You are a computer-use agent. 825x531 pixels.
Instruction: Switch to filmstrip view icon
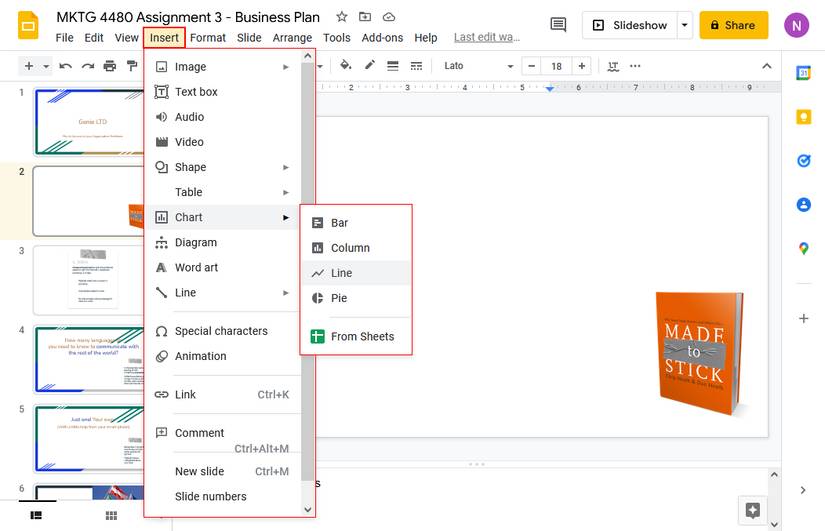click(36, 515)
